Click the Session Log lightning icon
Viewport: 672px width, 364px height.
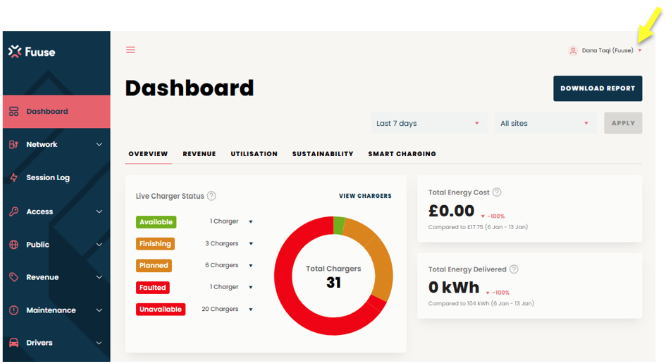click(x=14, y=177)
